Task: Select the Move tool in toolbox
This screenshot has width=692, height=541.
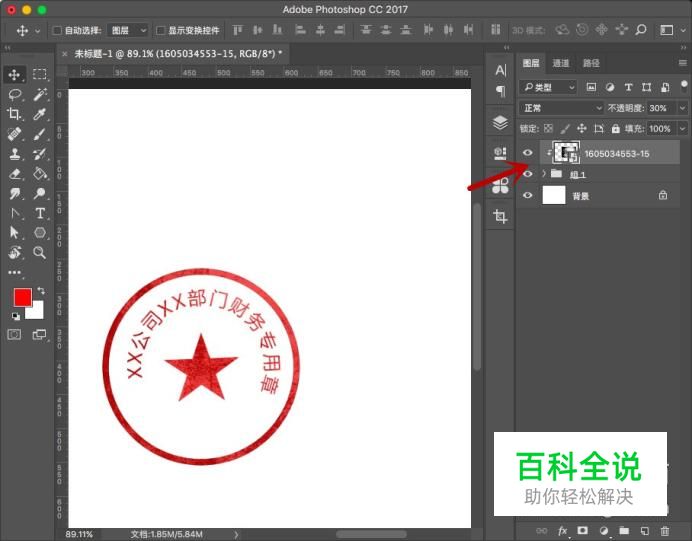Action: (14, 75)
